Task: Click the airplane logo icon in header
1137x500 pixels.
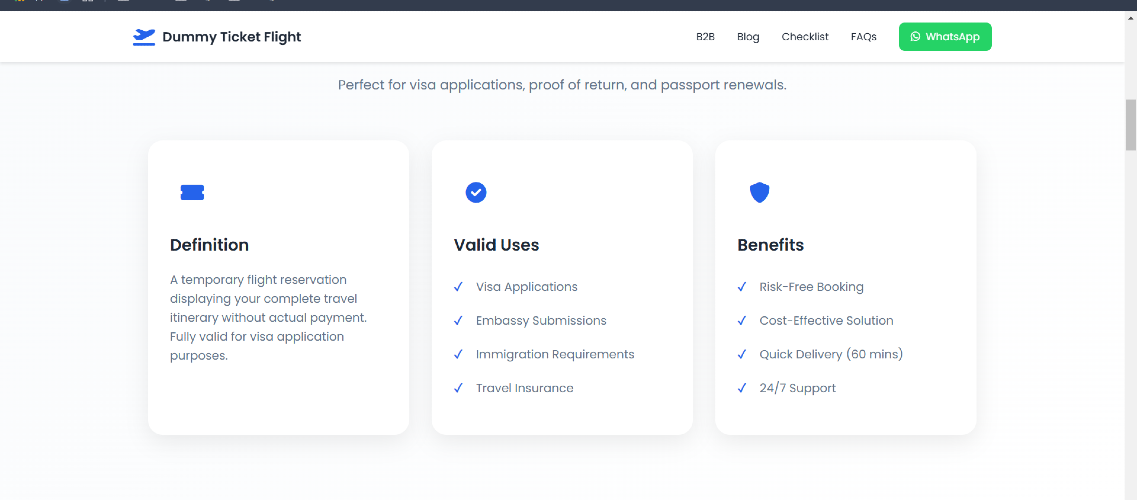Action: tap(144, 37)
